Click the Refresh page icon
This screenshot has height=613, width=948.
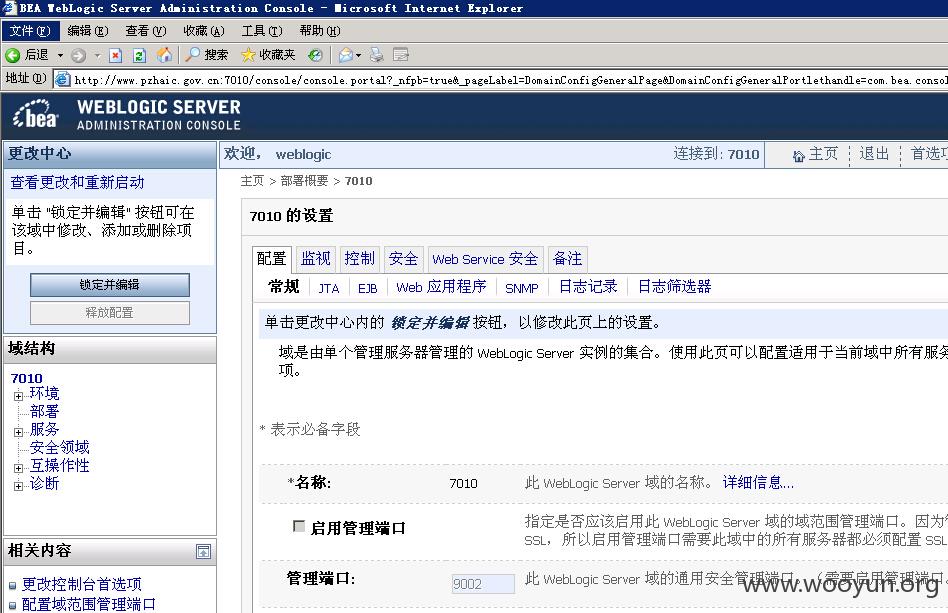(x=139, y=56)
